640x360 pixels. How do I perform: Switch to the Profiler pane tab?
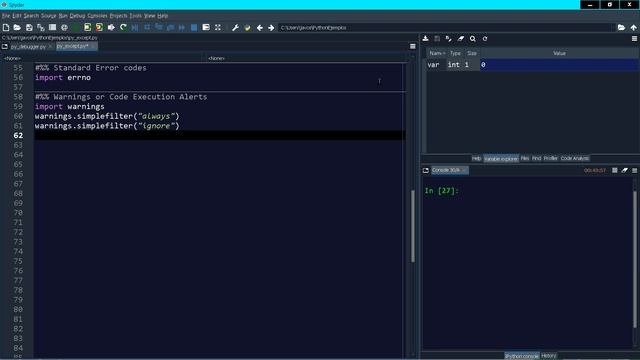click(550, 158)
